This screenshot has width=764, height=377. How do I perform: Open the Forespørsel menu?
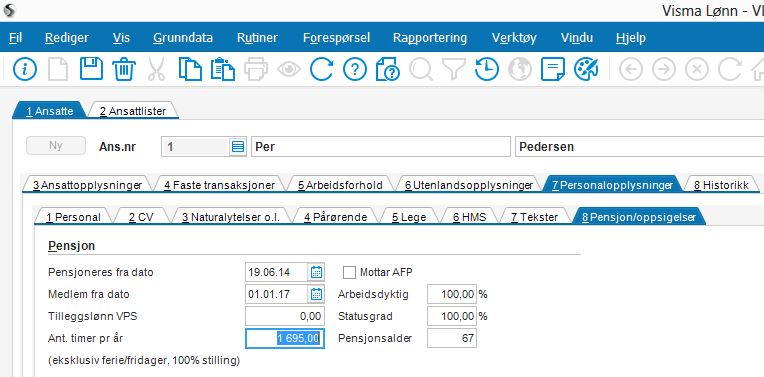(x=336, y=38)
